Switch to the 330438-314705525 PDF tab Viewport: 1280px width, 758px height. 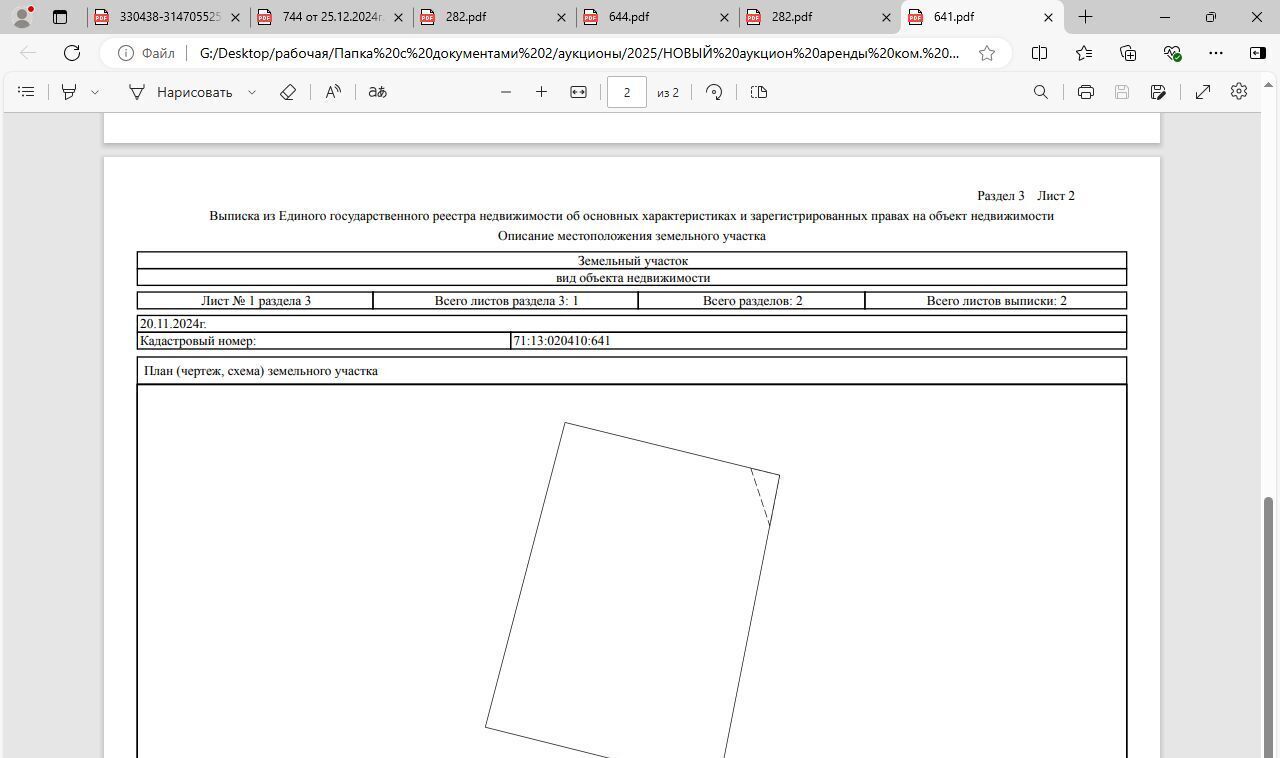(168, 17)
